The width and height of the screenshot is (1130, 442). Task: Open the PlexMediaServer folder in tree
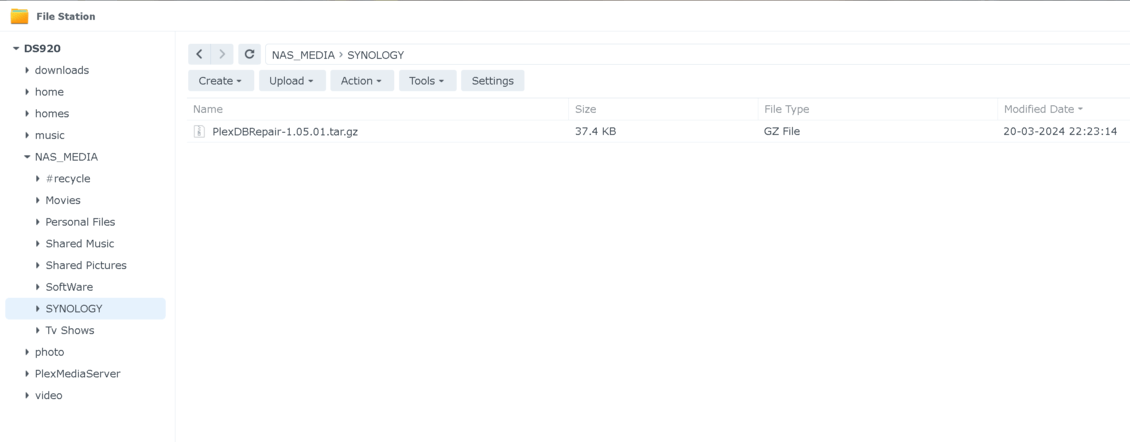pyautogui.click(x=78, y=374)
